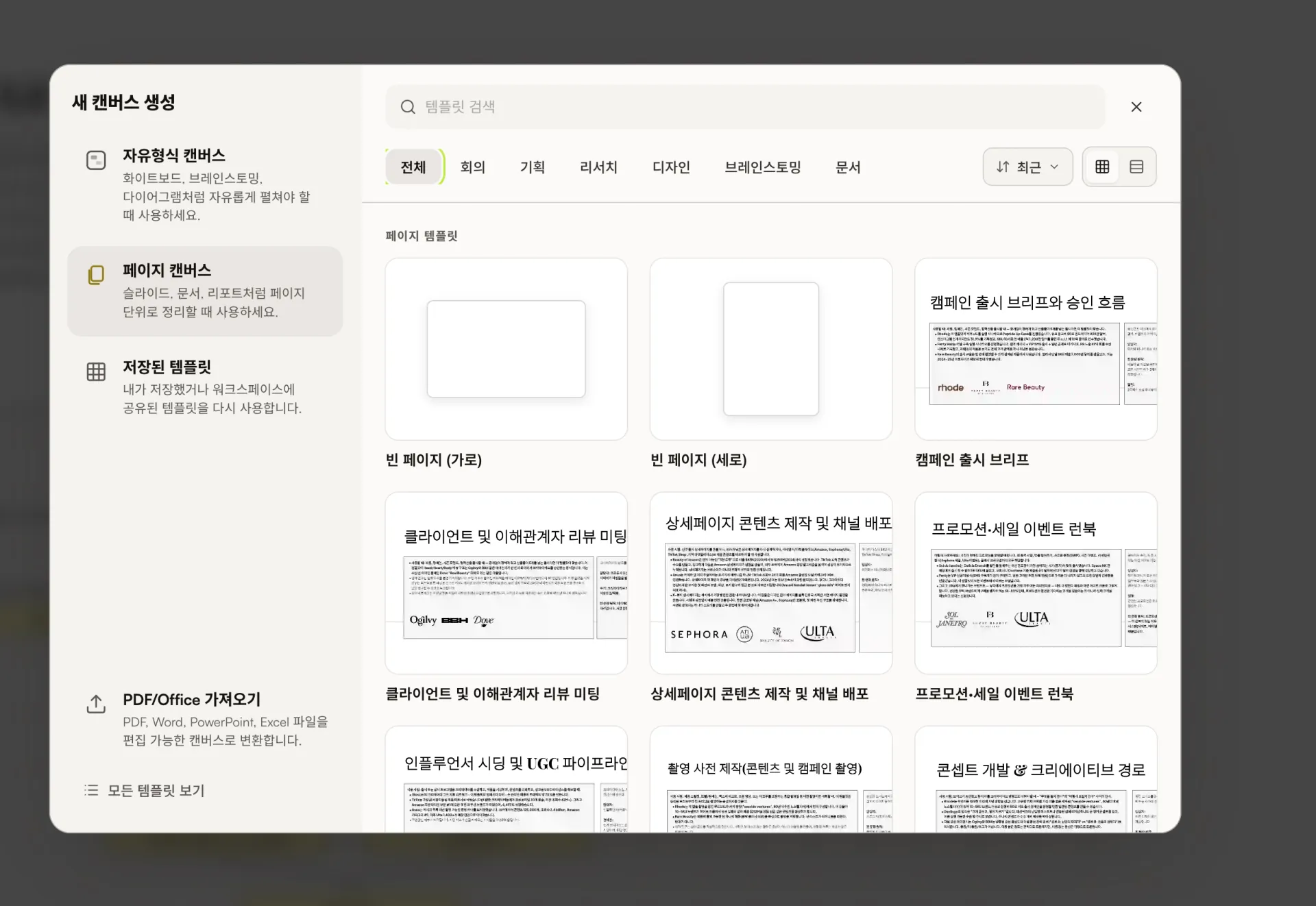Screen dimensions: 1316x906
Task: Click the 빈 페이지 (세로) caption
Action: pyautogui.click(x=698, y=460)
